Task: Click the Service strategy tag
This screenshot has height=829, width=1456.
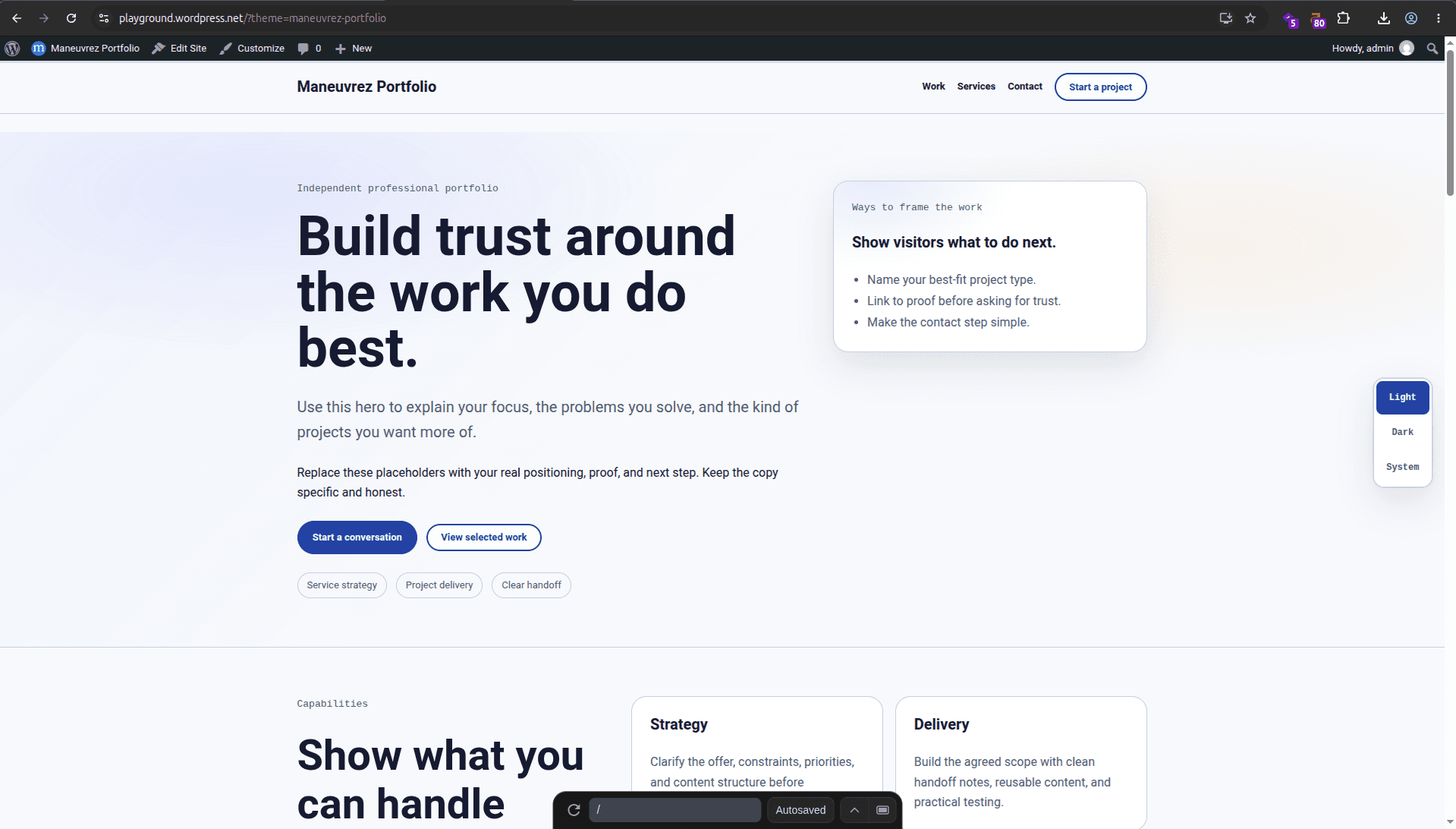Action: coord(341,585)
